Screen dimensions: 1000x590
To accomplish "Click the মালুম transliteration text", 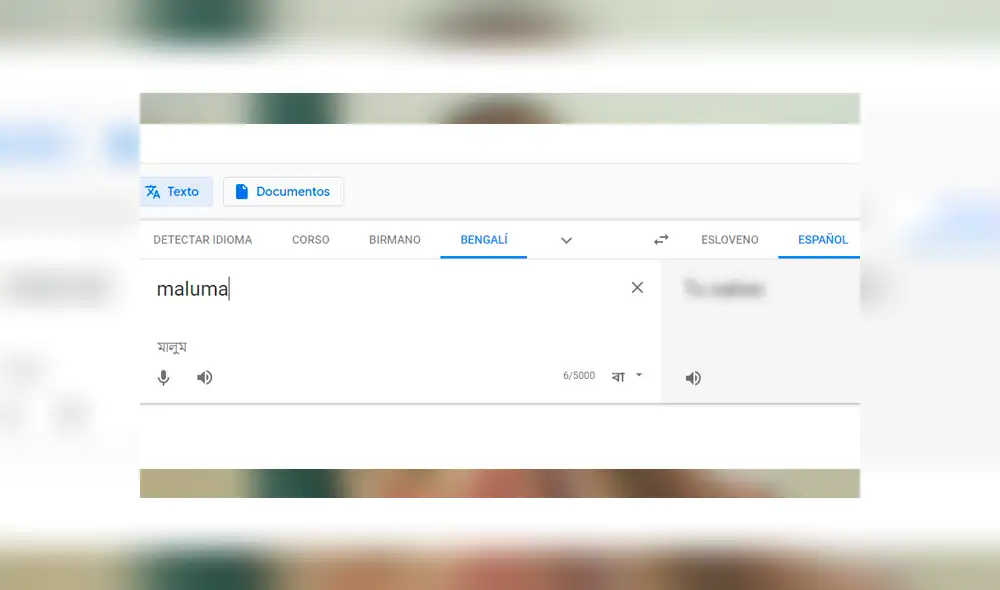I will pos(172,345).
